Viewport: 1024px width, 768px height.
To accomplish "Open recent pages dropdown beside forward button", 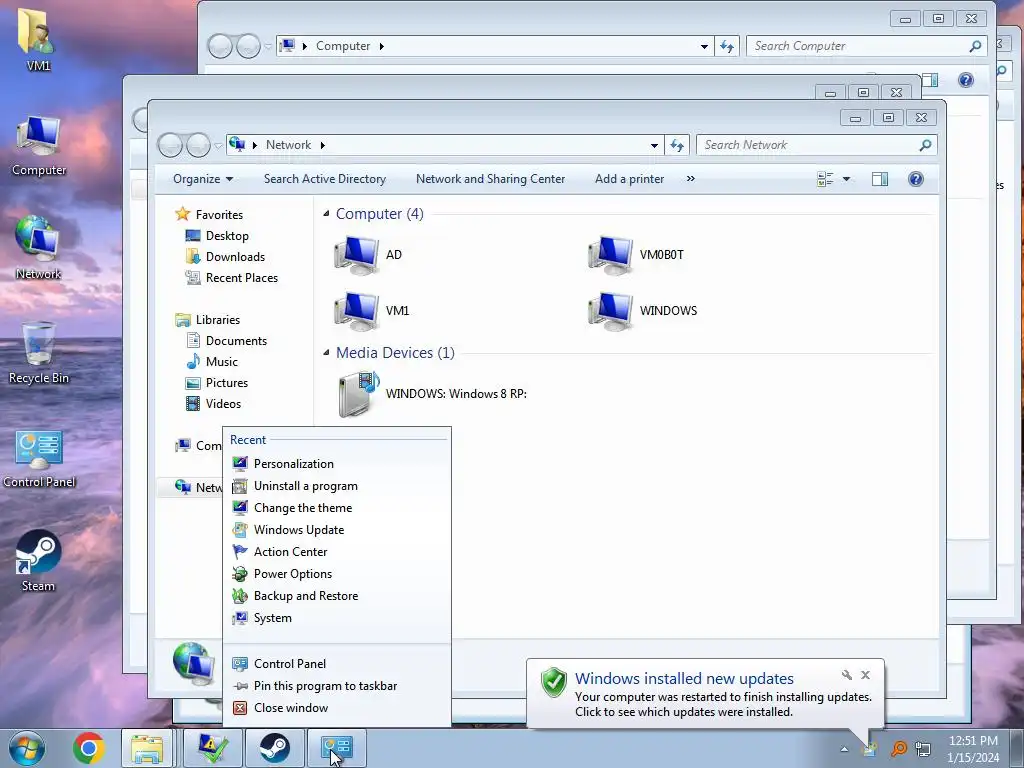I will pos(218,146).
